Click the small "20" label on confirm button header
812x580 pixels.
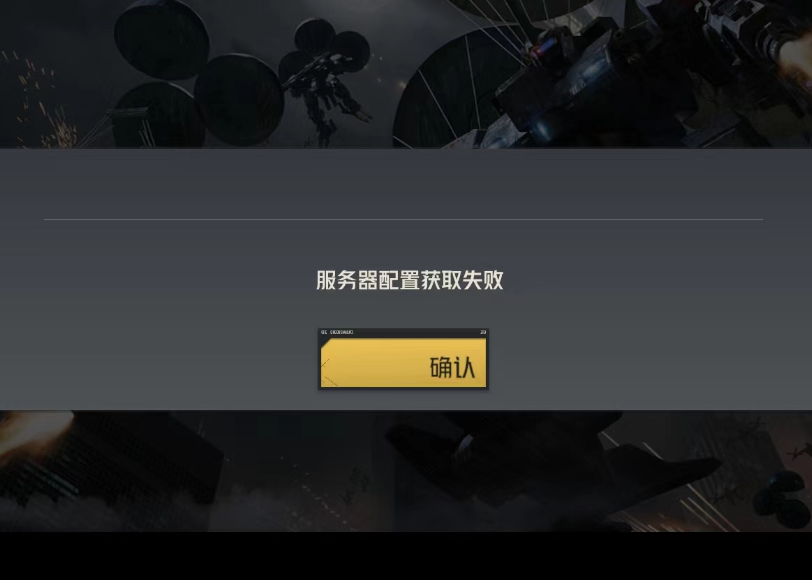point(483,332)
